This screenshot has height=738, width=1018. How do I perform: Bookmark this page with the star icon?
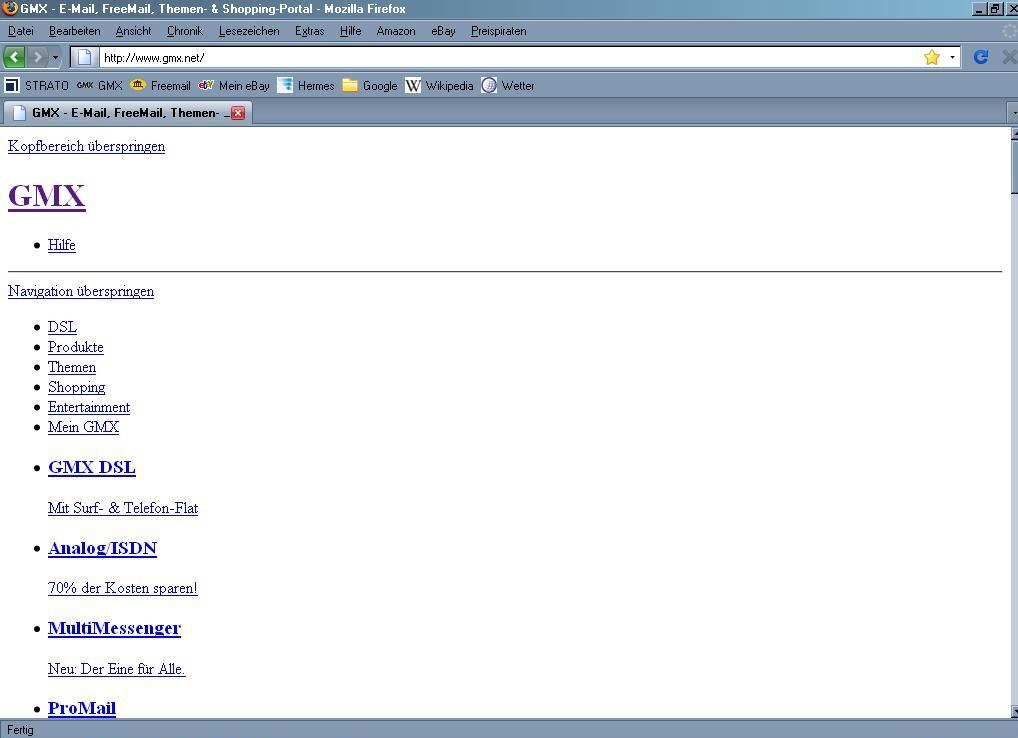tap(932, 57)
